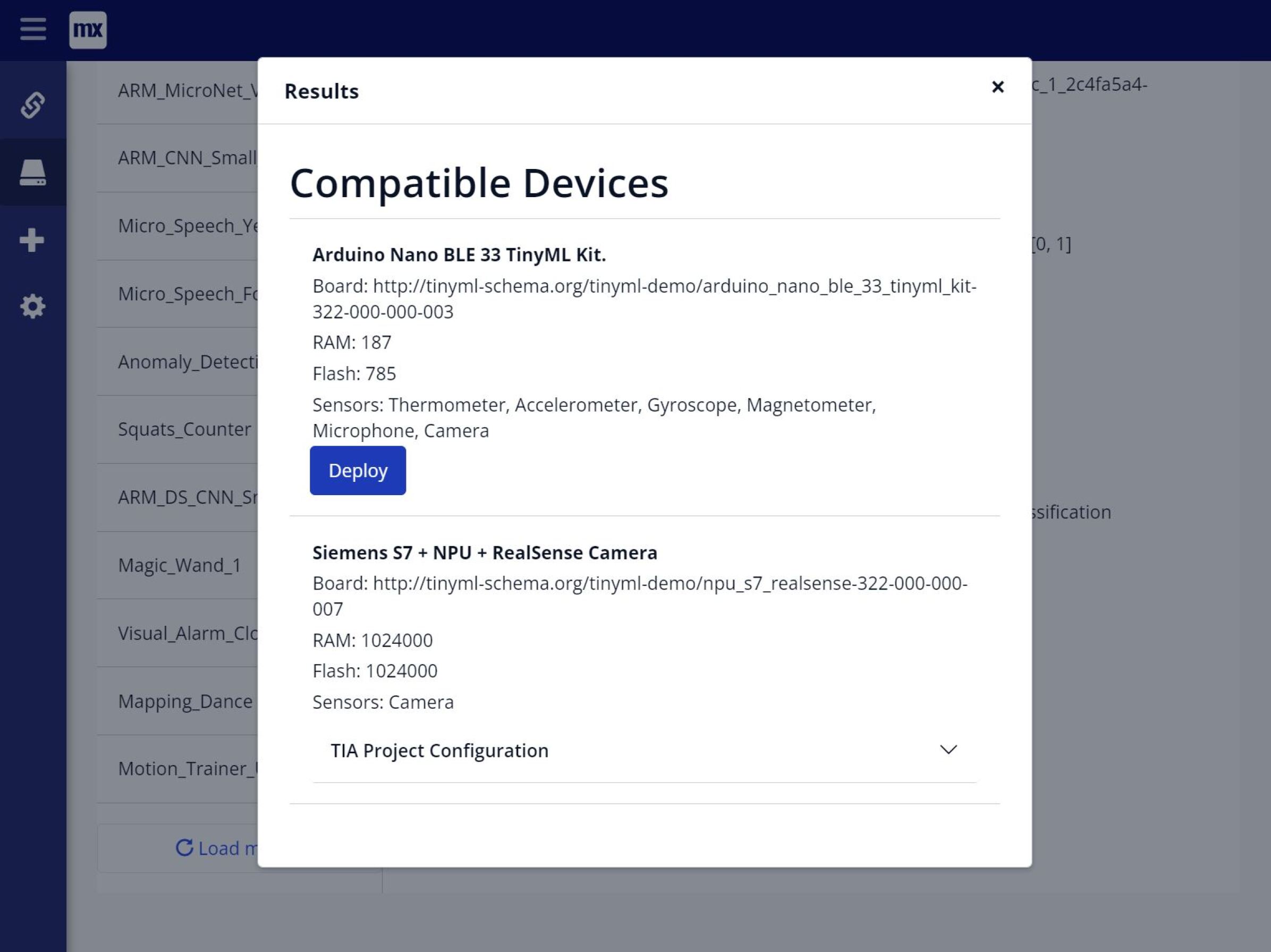Close the Results dialog
Viewport: 1271px width, 952px height.
tap(997, 87)
